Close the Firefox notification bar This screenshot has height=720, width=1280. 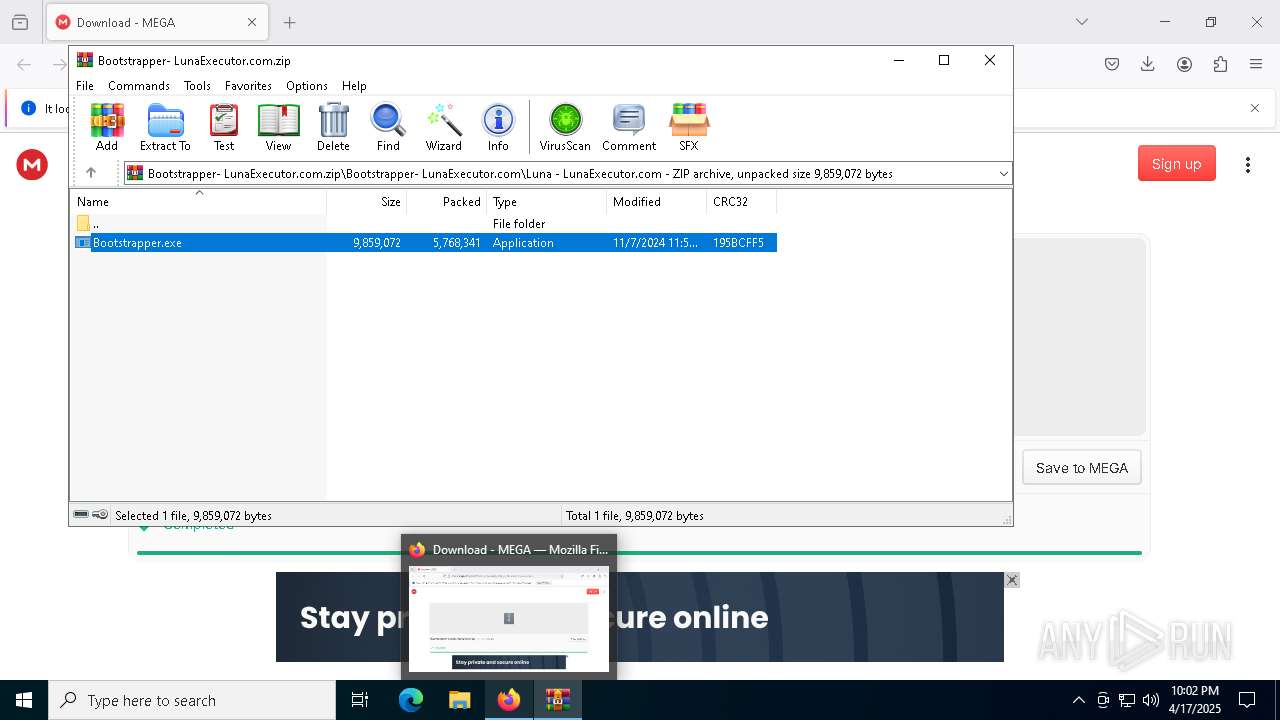(x=1254, y=108)
